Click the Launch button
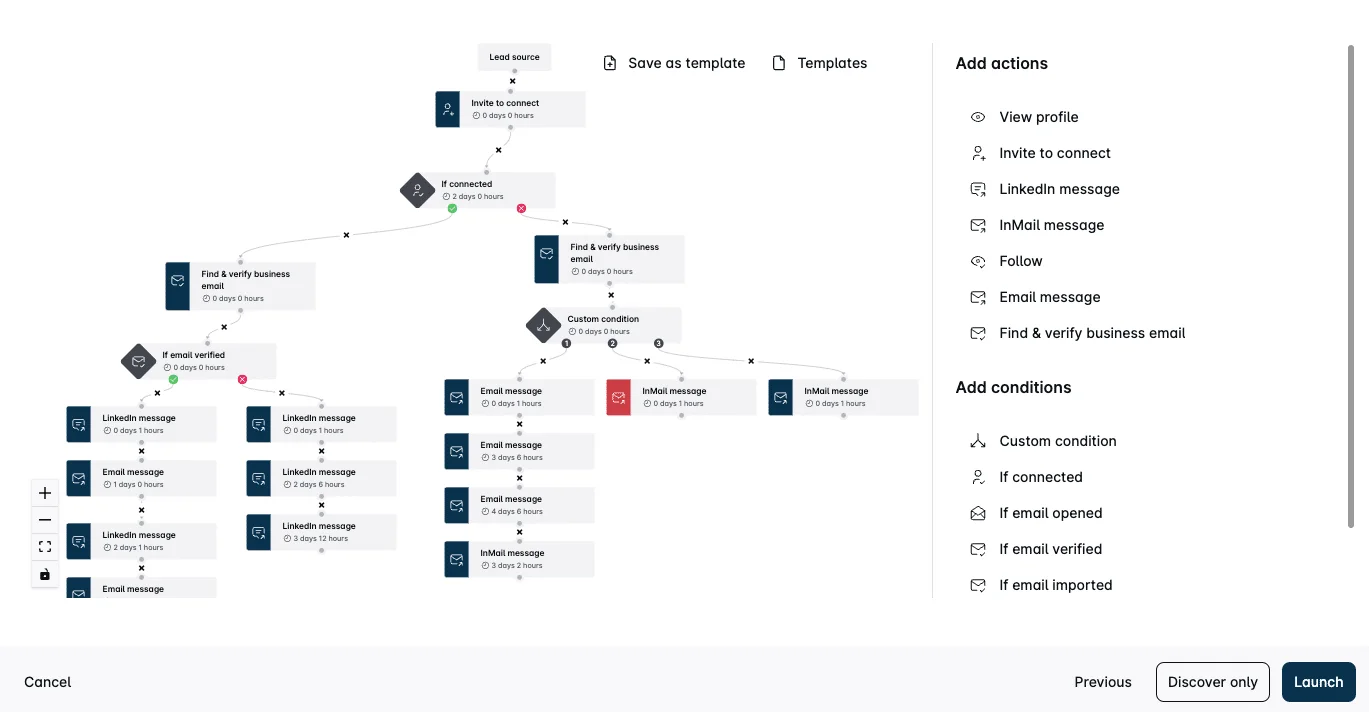Viewport: 1369px width, 712px height. coord(1319,682)
